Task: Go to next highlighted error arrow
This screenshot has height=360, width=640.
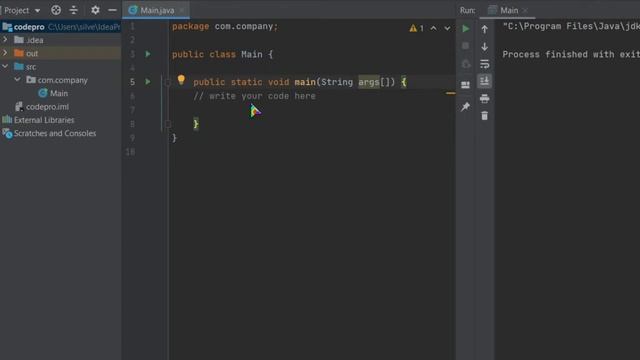Action: coord(447,28)
